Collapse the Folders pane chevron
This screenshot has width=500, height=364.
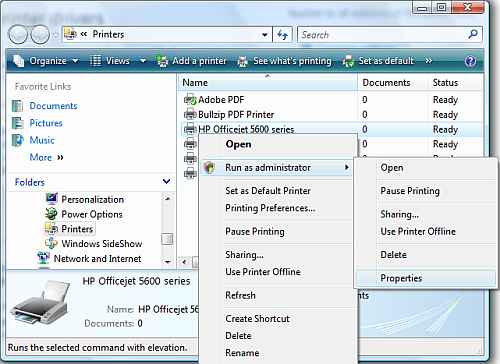point(166,182)
